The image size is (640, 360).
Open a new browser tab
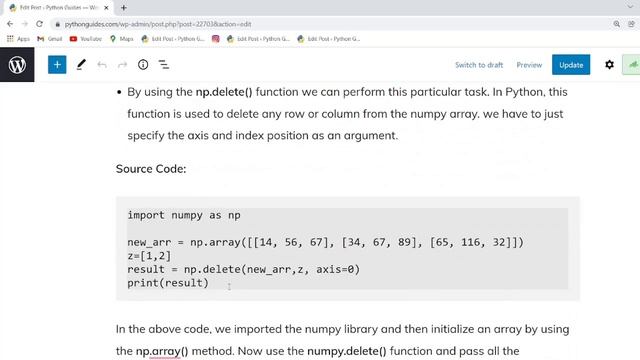pos(124,7)
